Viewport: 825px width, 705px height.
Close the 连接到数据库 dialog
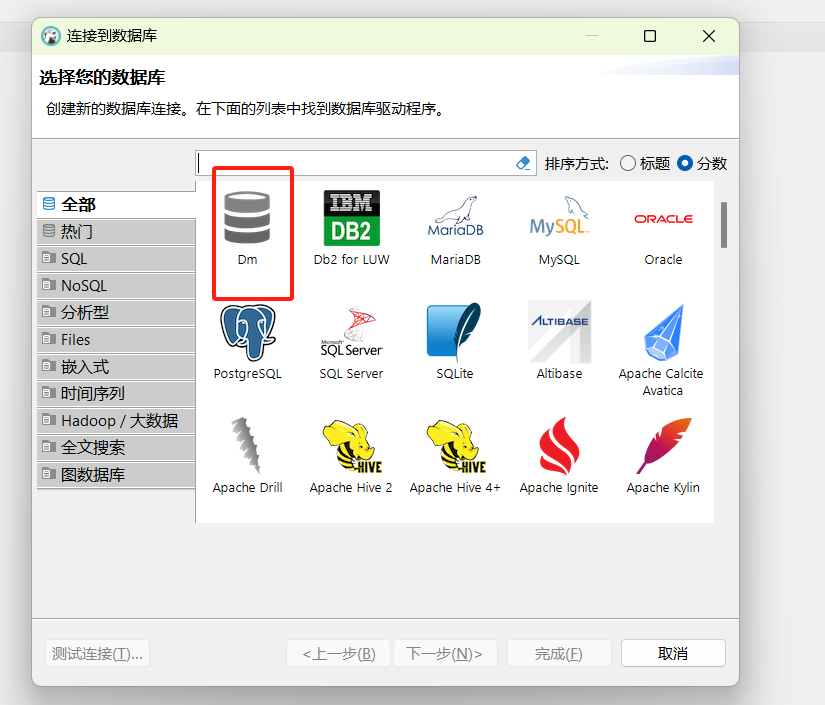[x=709, y=36]
